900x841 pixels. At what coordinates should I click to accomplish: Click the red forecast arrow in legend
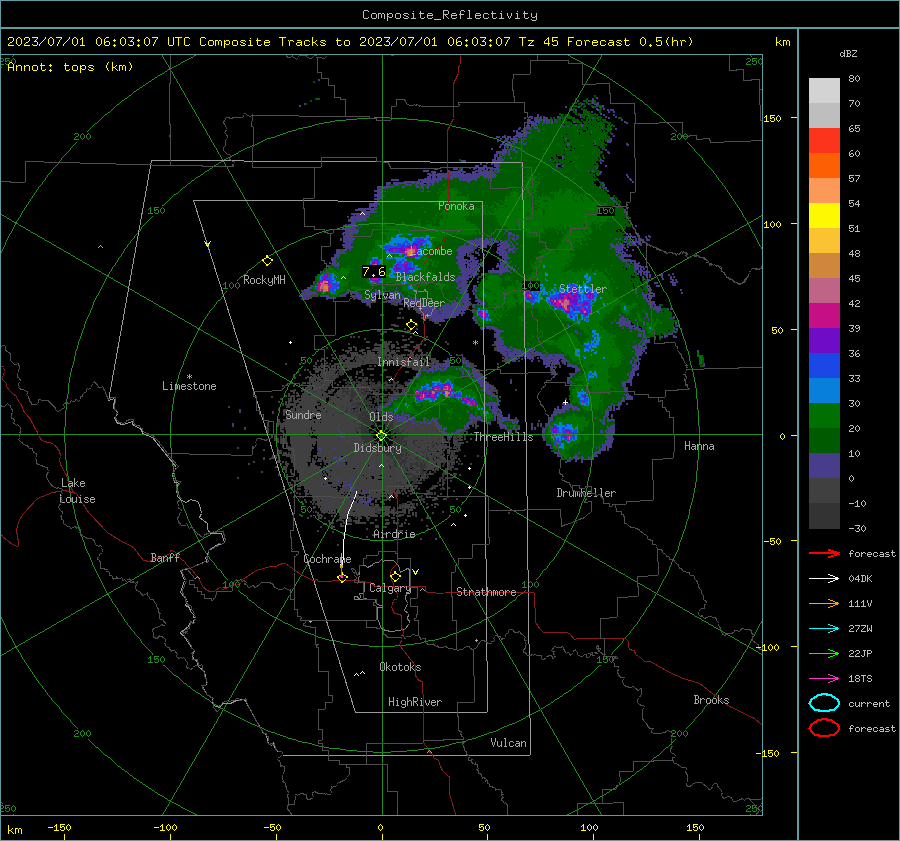click(824, 553)
